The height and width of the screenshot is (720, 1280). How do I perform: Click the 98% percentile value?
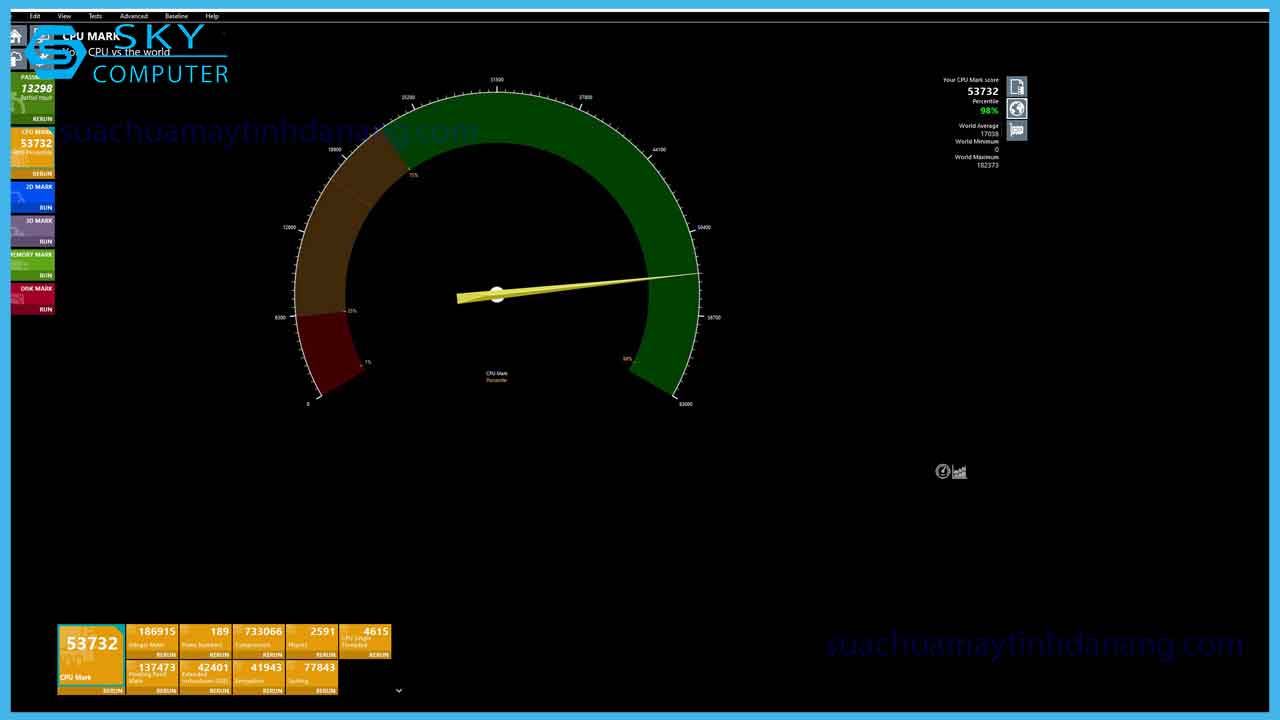pyautogui.click(x=989, y=111)
